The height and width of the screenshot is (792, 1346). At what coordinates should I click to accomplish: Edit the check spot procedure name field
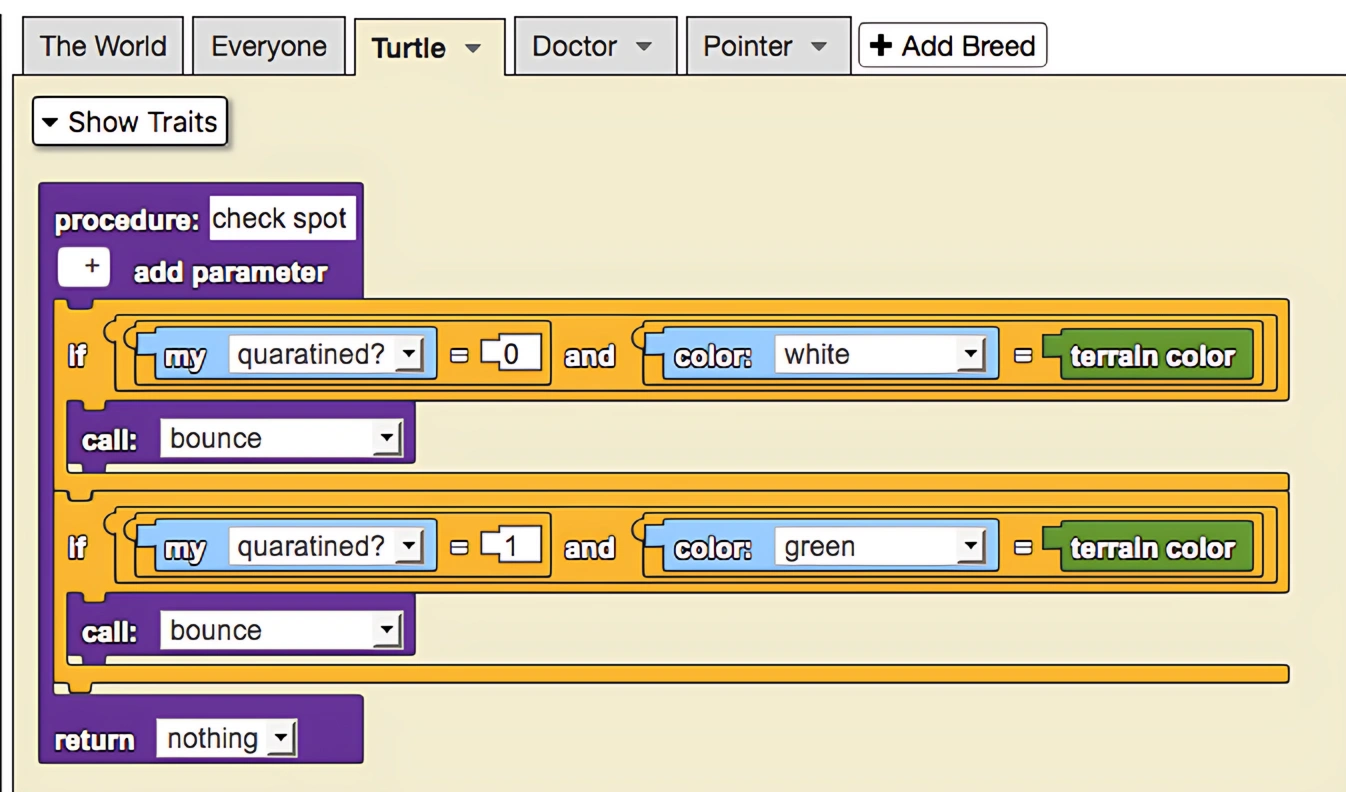click(x=282, y=218)
